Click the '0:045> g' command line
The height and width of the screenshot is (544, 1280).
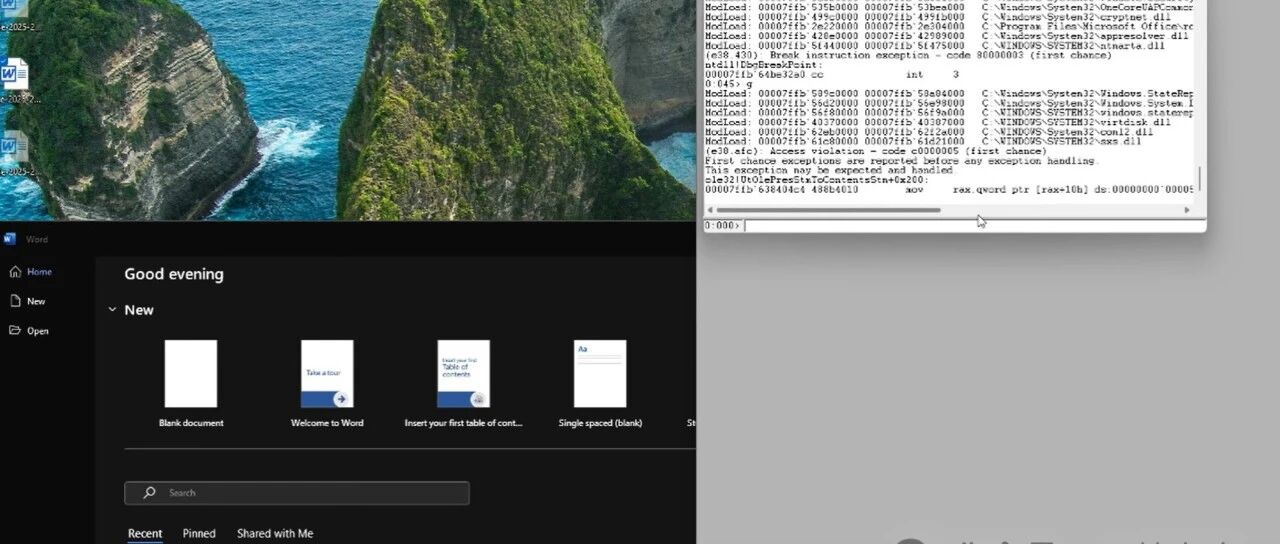coord(728,84)
